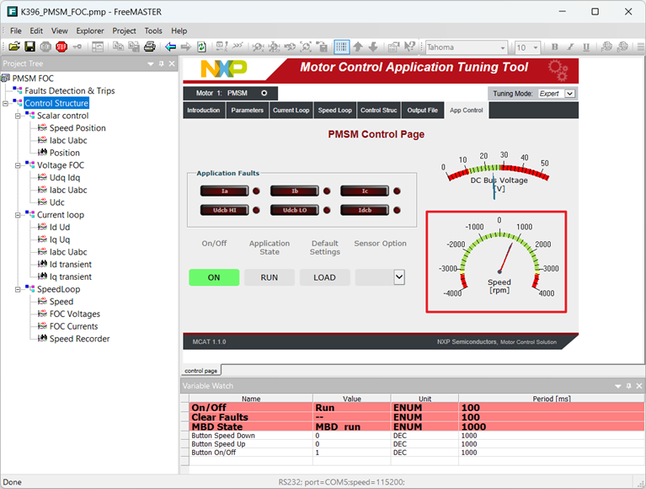
Task: Open project file with folder icon
Action: [x=14, y=47]
